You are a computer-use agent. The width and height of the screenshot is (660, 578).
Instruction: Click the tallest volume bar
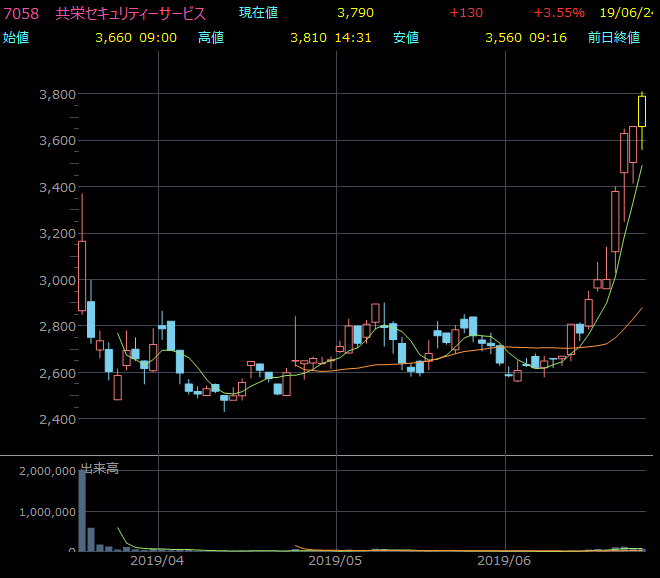point(82,510)
